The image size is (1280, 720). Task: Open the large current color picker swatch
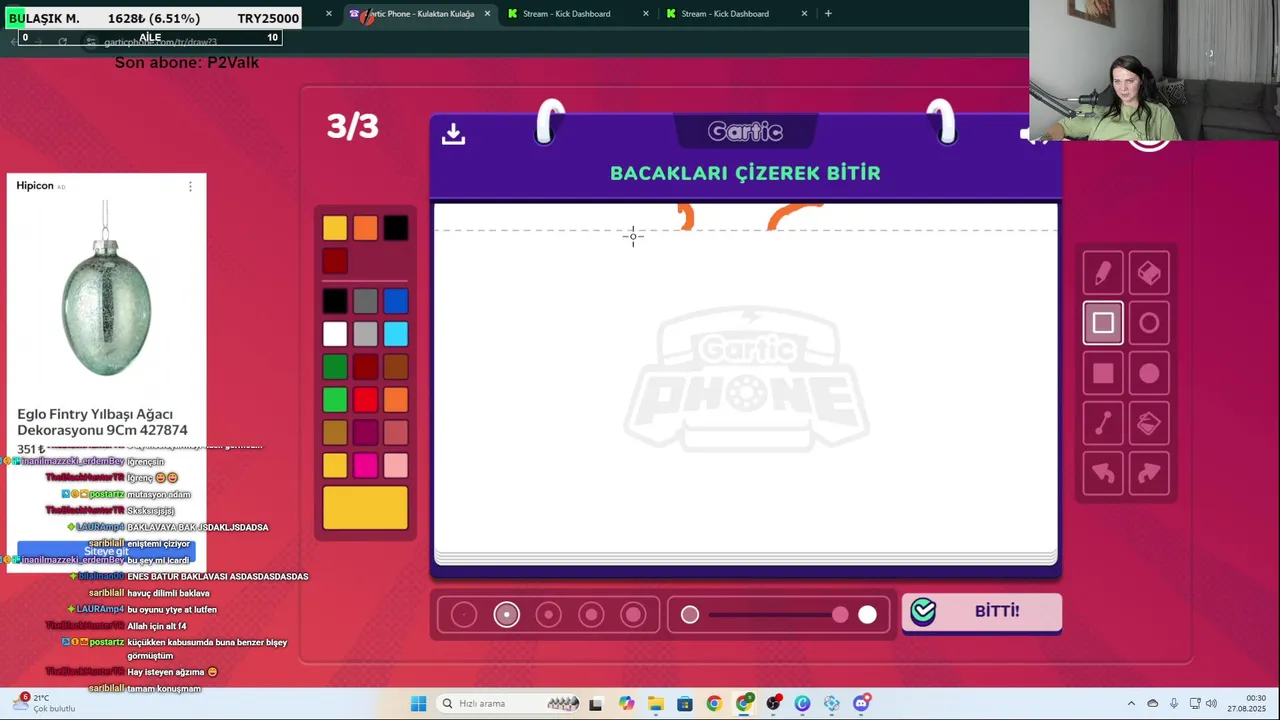(365, 507)
